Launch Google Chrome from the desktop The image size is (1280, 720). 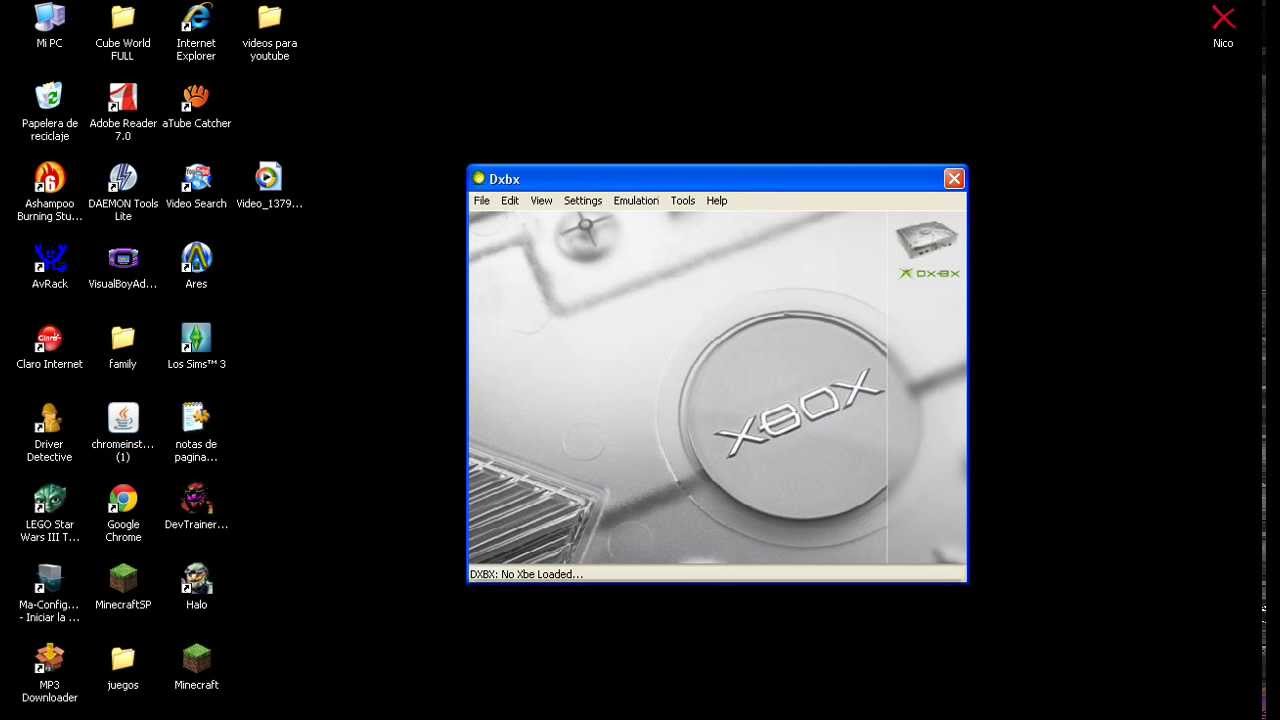[123, 513]
